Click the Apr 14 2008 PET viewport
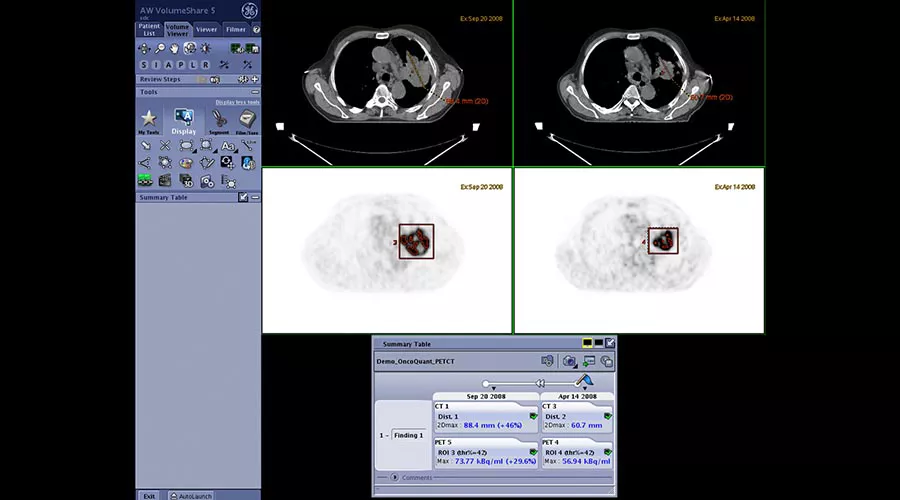 (639, 250)
